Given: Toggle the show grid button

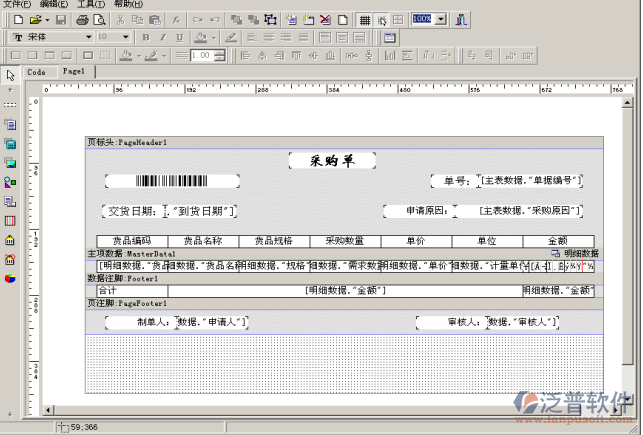Looking at the screenshot, I should pyautogui.click(x=365, y=19).
